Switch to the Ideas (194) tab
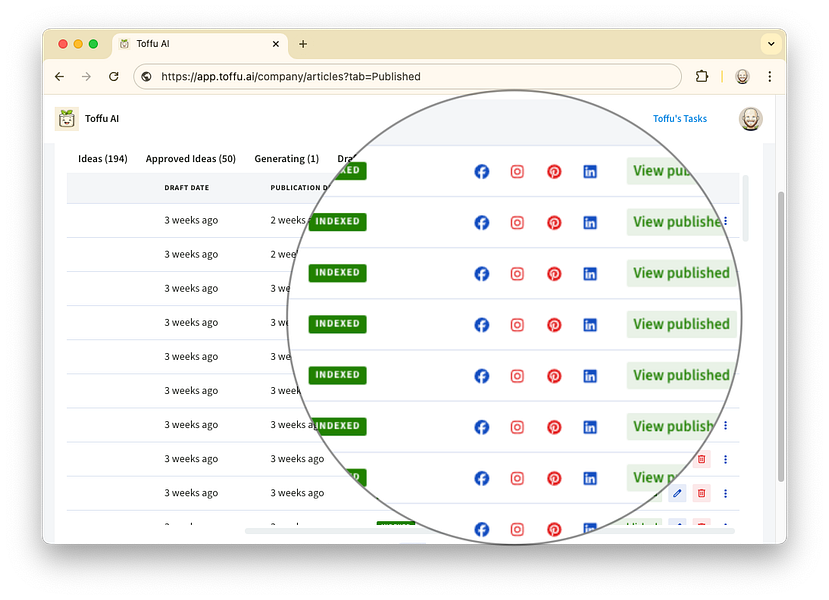829x600 pixels. point(103,159)
